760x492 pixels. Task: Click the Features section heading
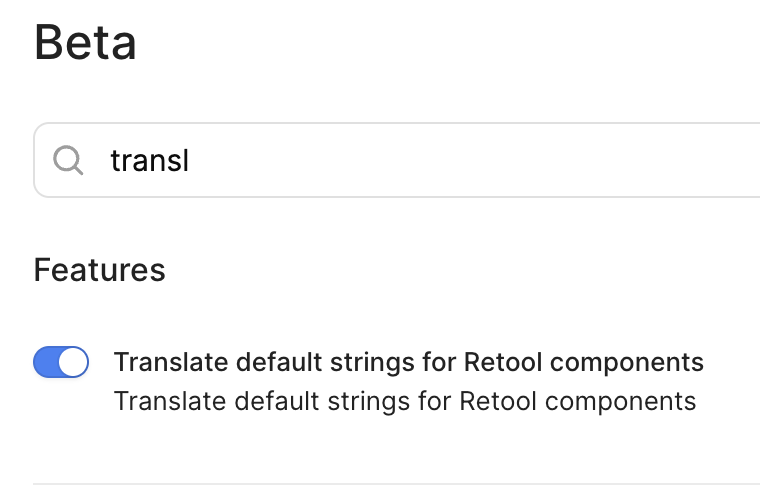99,269
